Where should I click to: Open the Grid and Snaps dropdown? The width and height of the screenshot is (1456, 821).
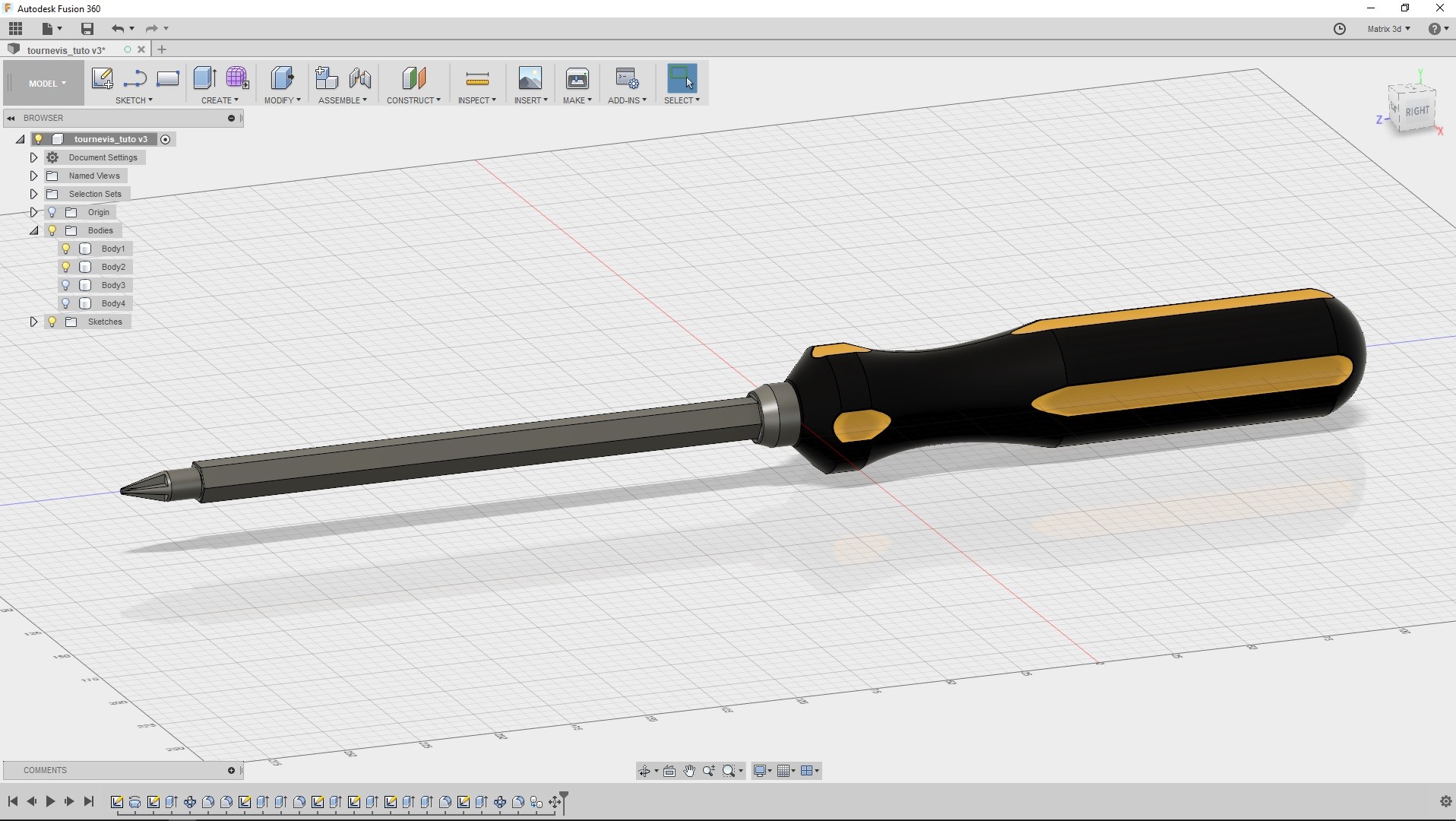point(787,771)
